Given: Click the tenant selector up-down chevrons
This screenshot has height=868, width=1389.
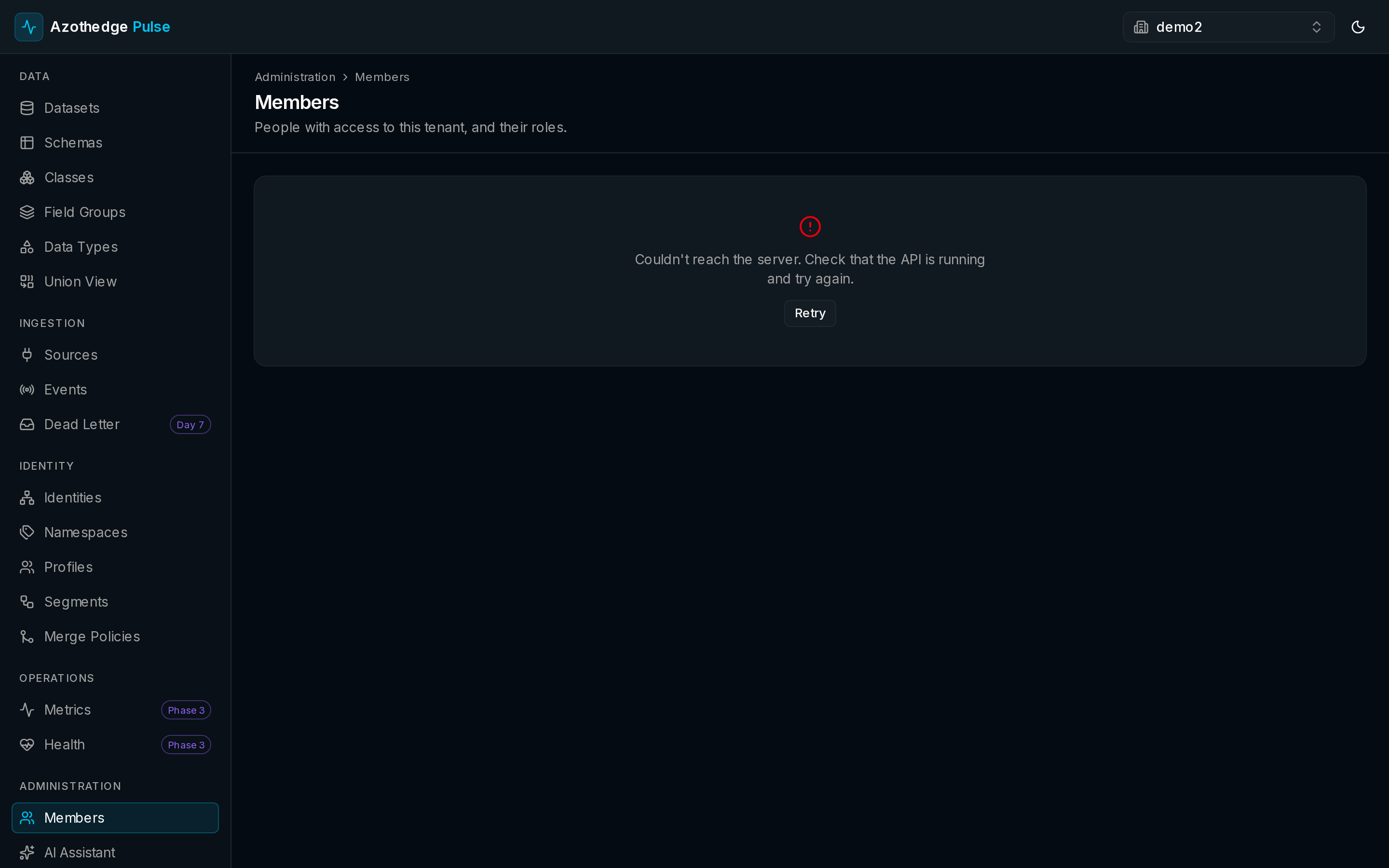Looking at the screenshot, I should pos(1317,27).
